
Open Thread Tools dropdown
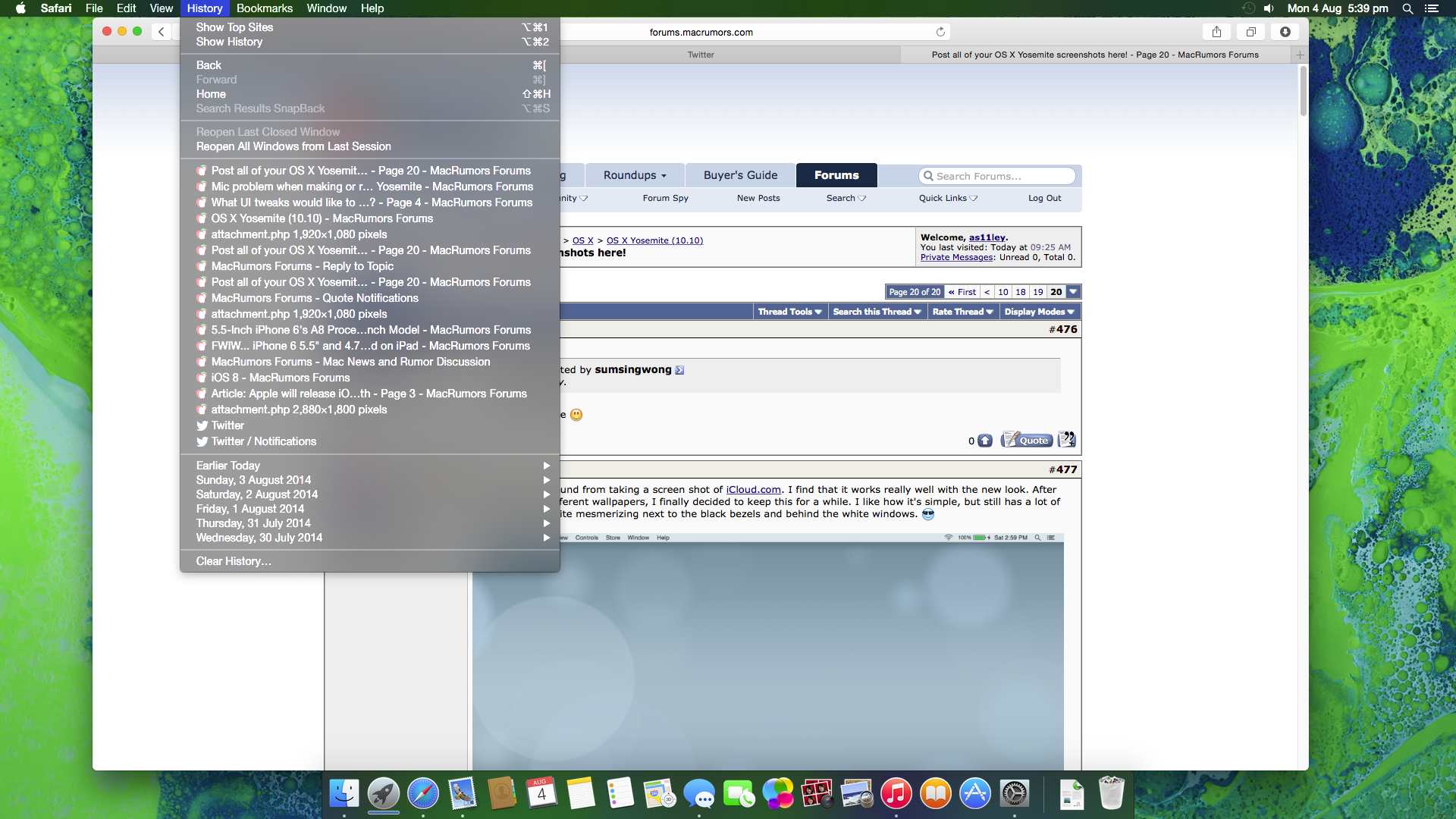[x=789, y=312]
